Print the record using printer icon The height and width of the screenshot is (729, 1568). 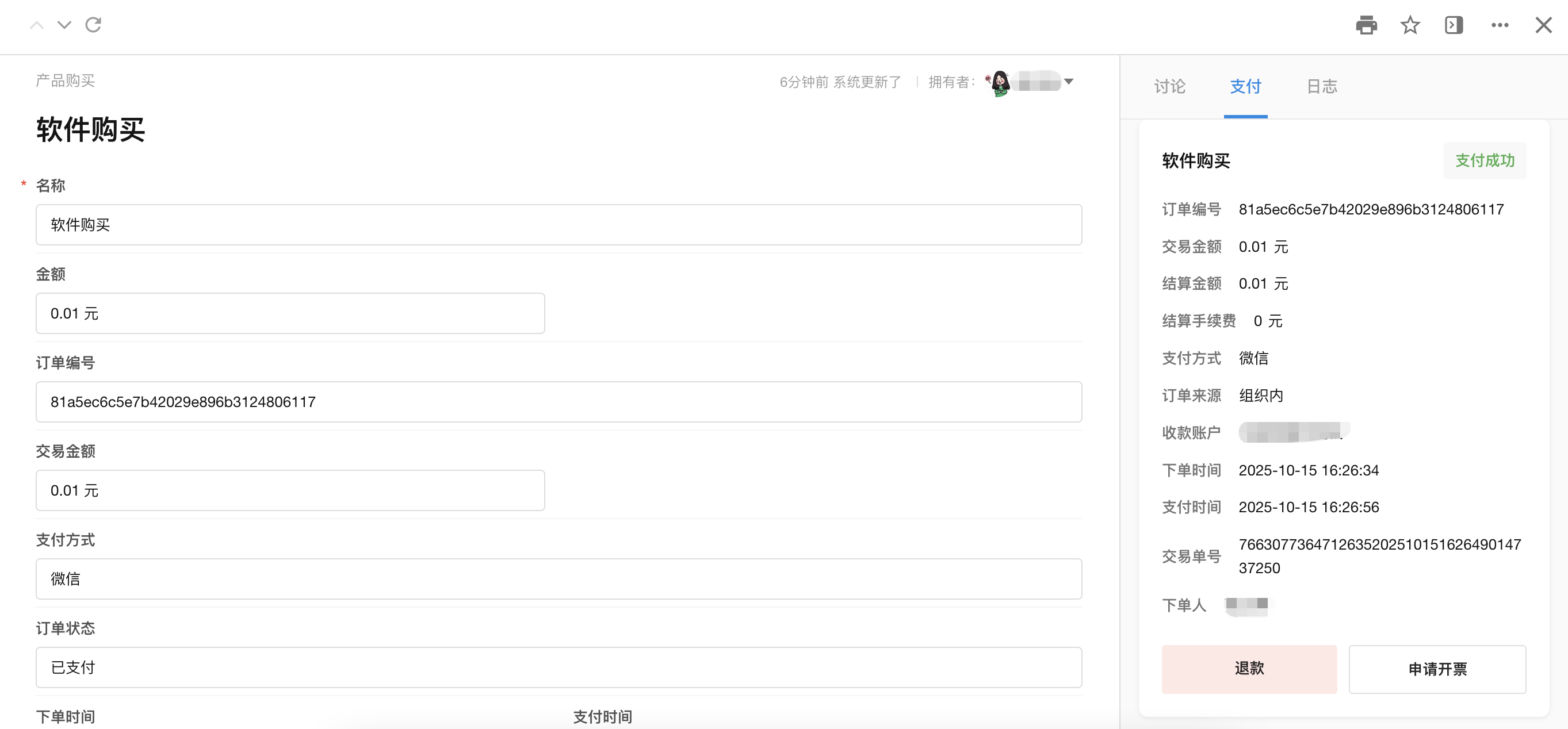pos(1366,25)
